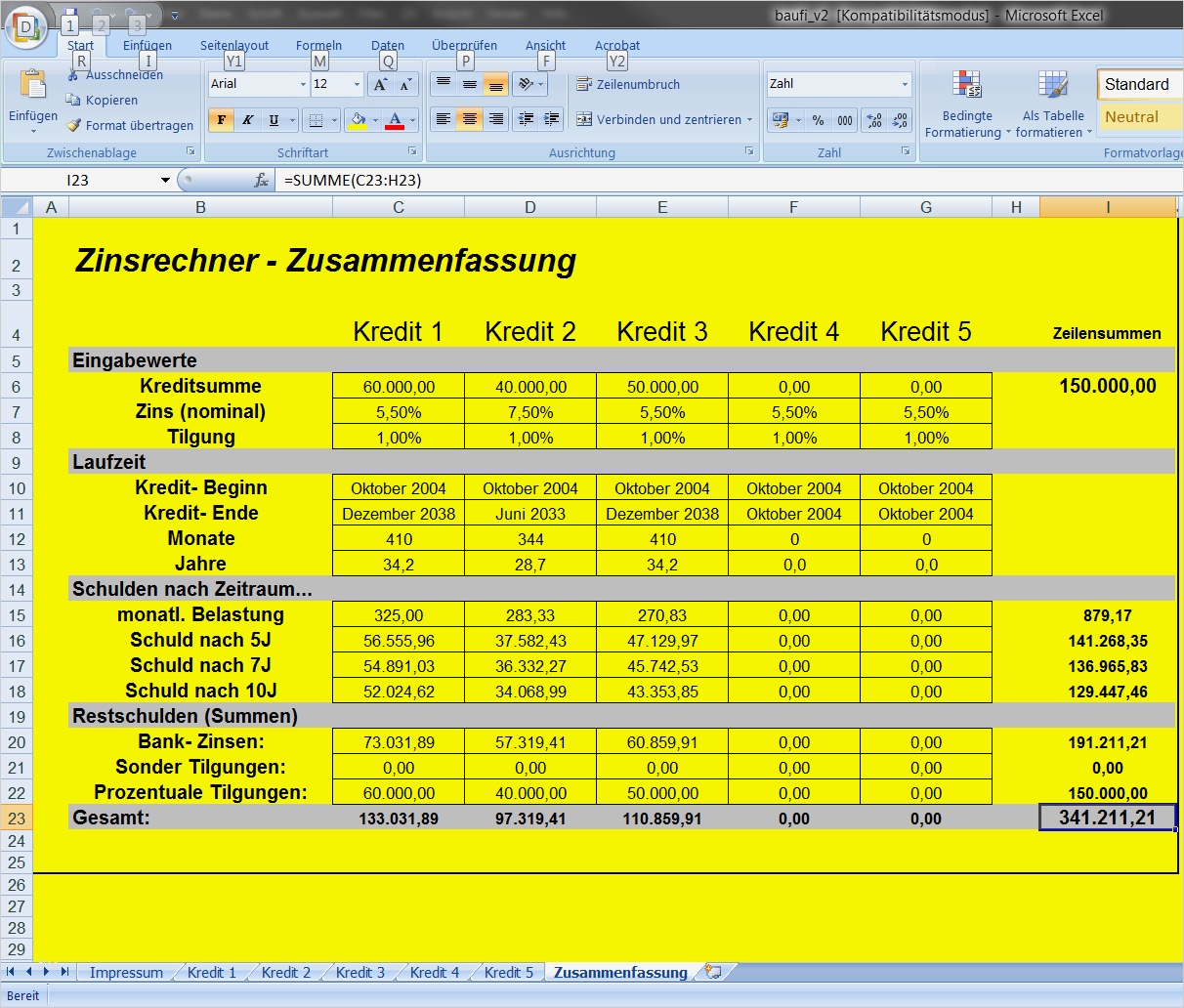The image size is (1184, 1008).
Task: Apply percent style format
Action: [x=818, y=120]
